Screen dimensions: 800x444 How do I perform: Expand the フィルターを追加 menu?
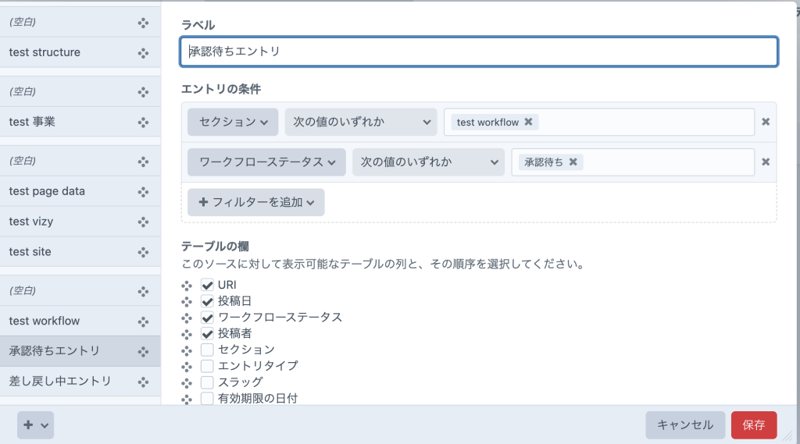point(256,202)
